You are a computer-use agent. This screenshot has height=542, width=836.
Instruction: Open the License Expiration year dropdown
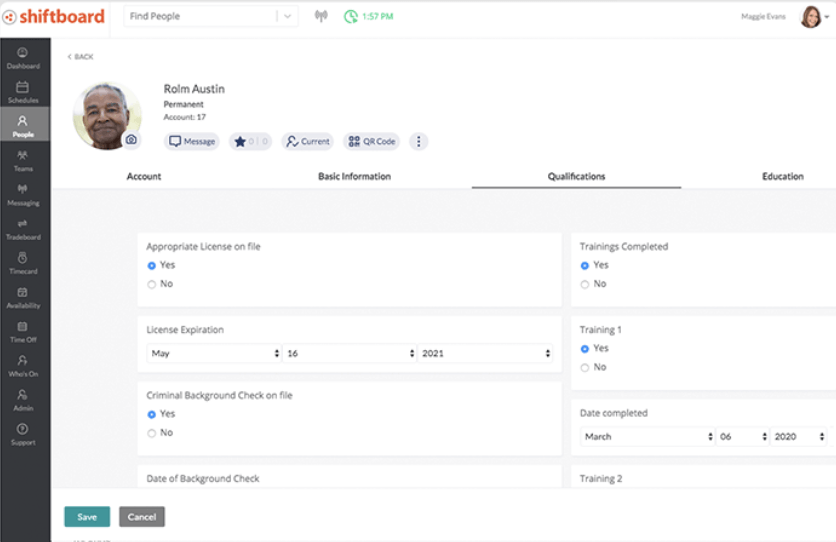point(485,353)
